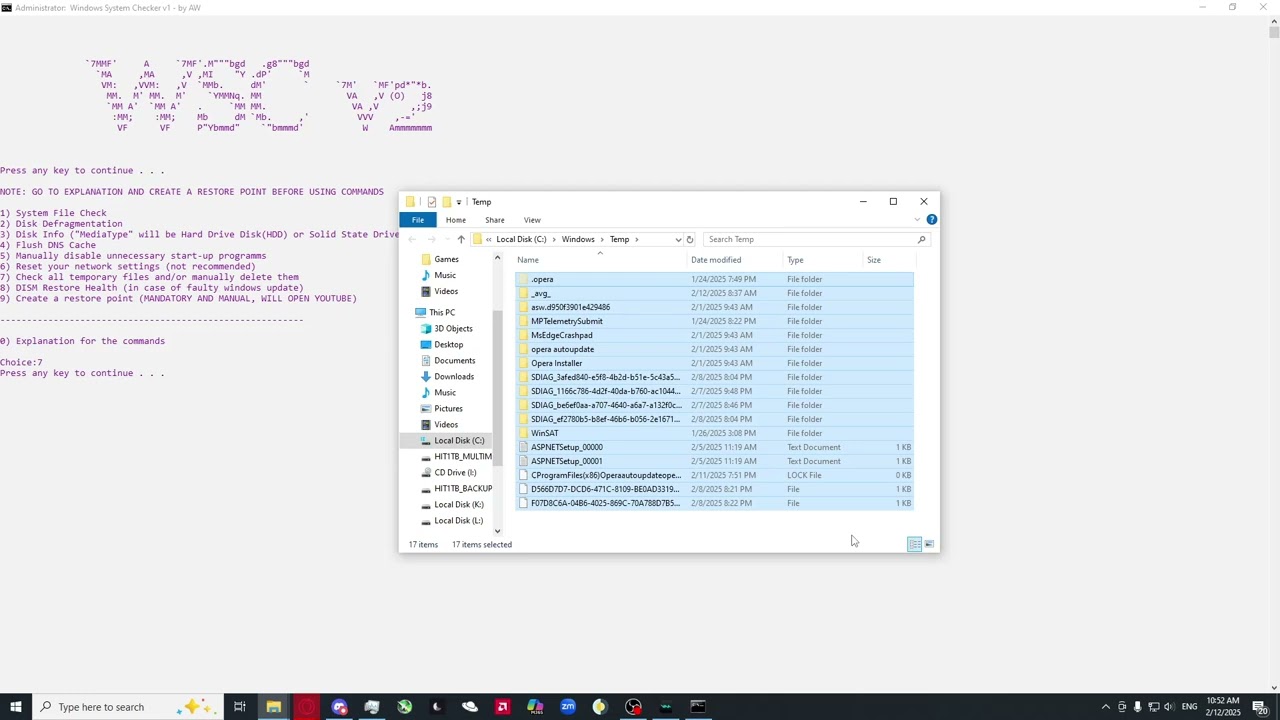Screen dimensions: 1280x720
Task: Click the blue Help icon in Explorer
Action: coord(932,220)
